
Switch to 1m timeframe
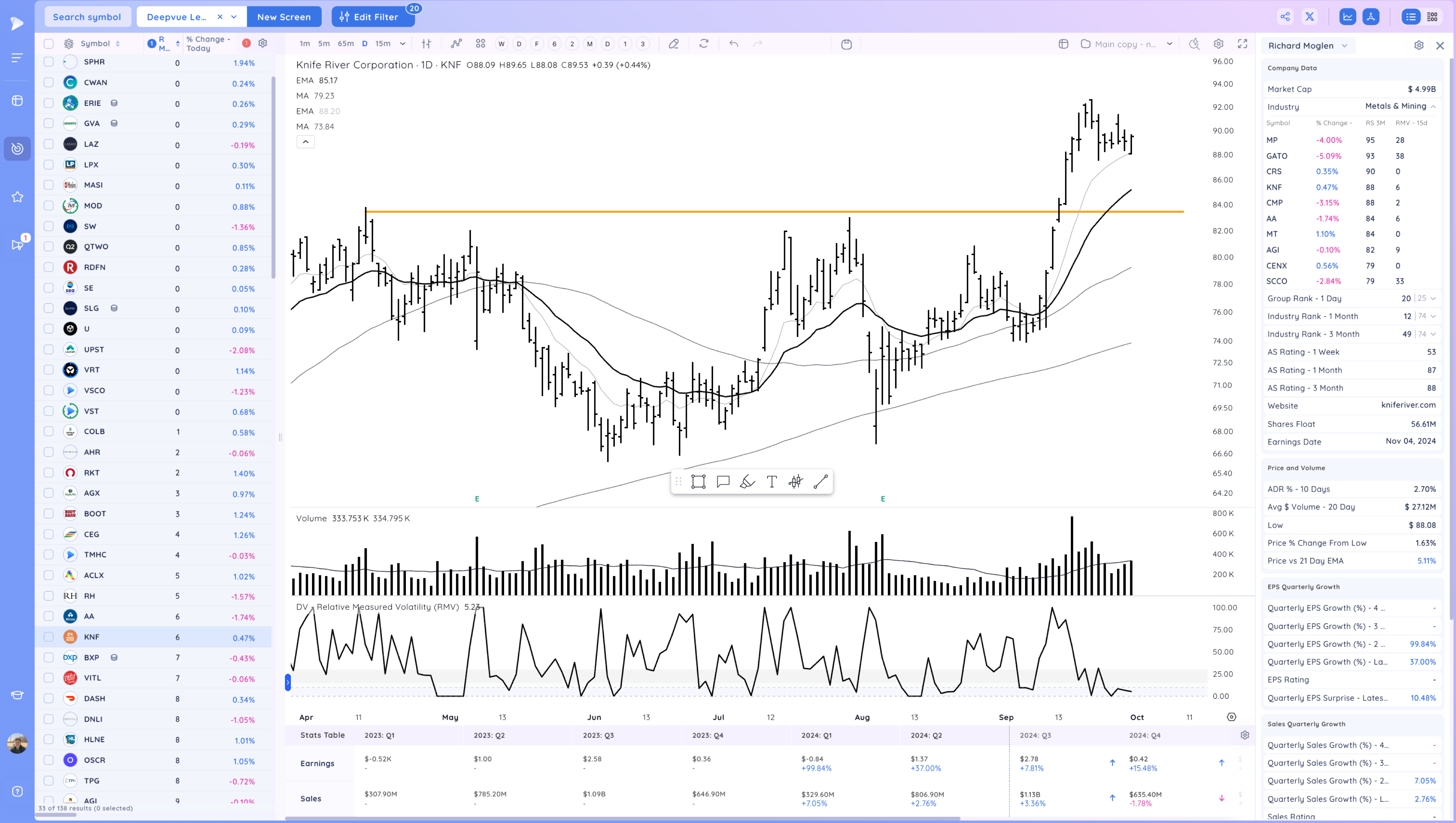[305, 44]
